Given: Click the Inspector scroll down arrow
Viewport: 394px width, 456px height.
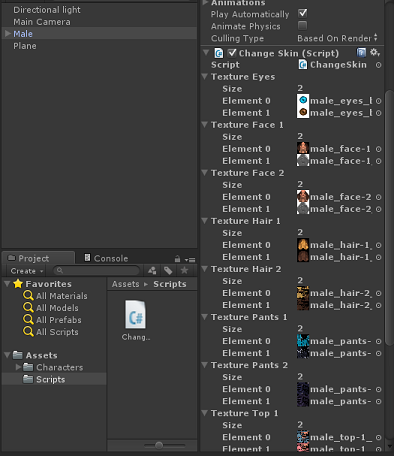Looking at the screenshot, I should 389,446.
